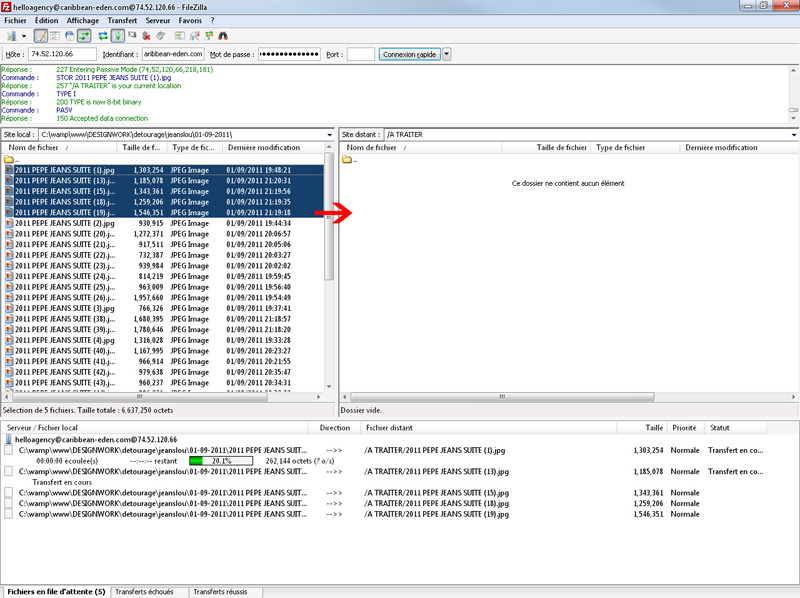Open the Édition menu
The image size is (800, 598).
tap(46, 20)
